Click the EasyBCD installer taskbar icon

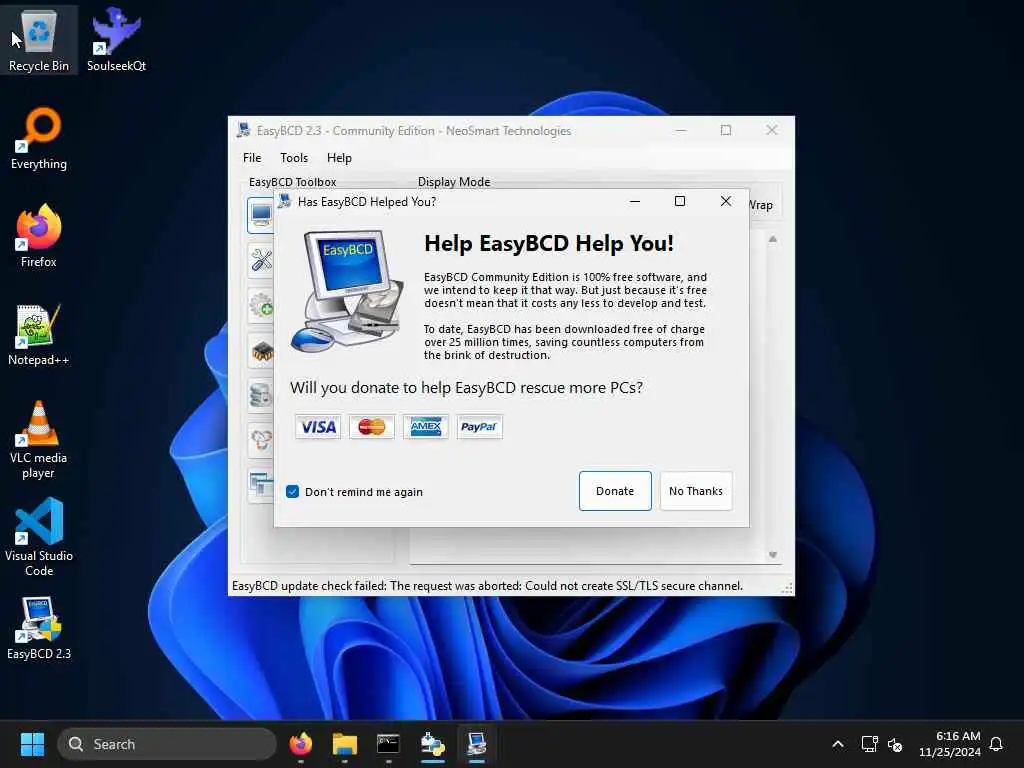pyautogui.click(x=432, y=744)
